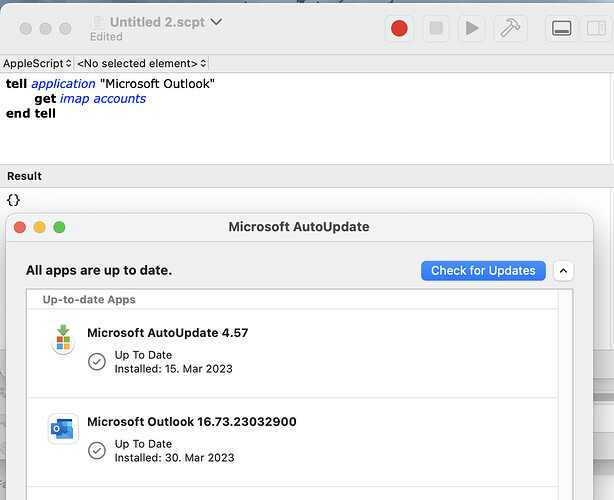This screenshot has height=500, width=614.
Task: Close the Microsoft AutoUpdate window
Action: click(x=20, y=227)
